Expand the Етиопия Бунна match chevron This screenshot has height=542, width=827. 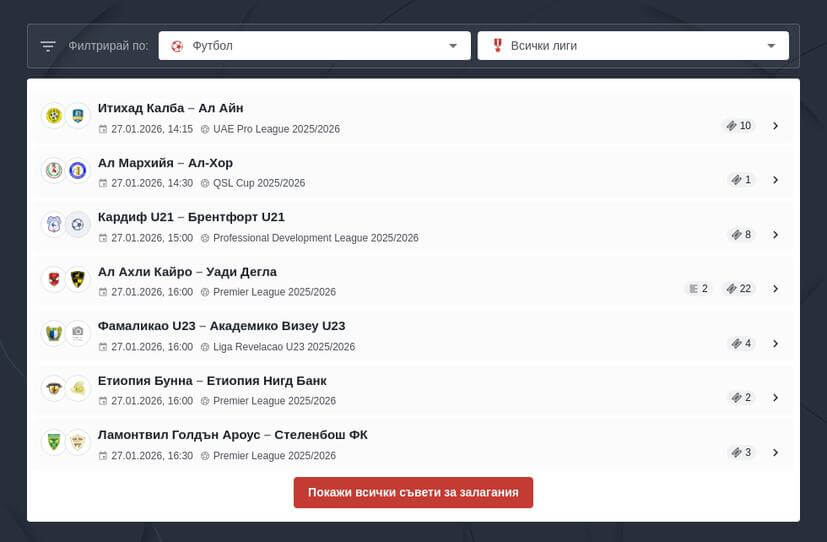point(775,398)
